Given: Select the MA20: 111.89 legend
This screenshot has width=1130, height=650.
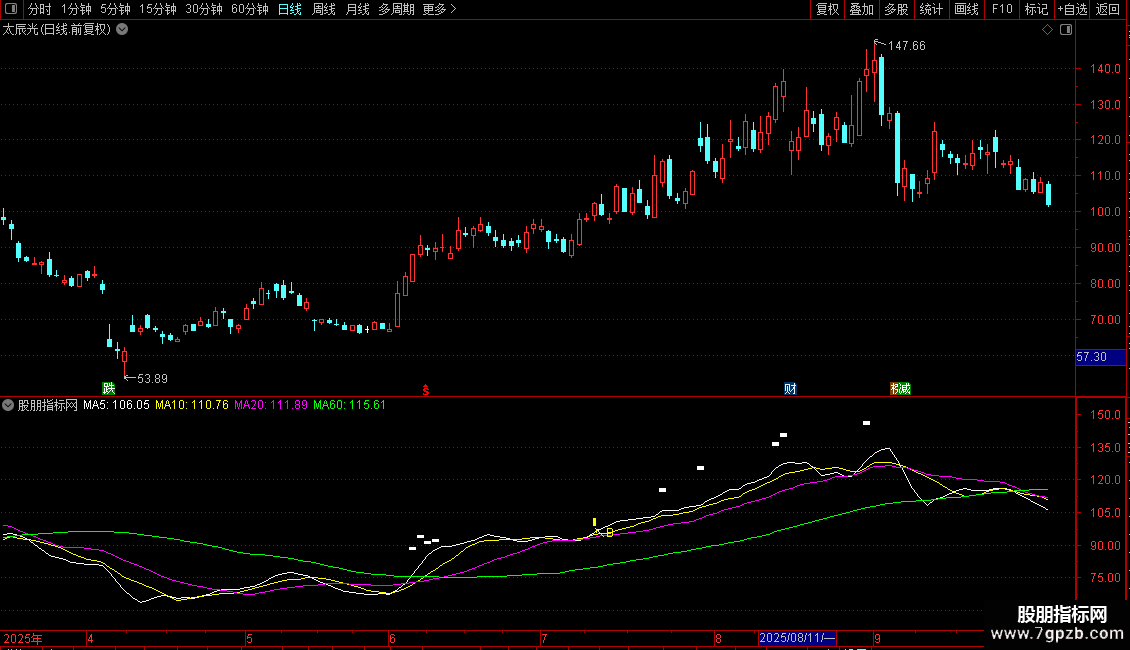Looking at the screenshot, I should (x=271, y=405).
